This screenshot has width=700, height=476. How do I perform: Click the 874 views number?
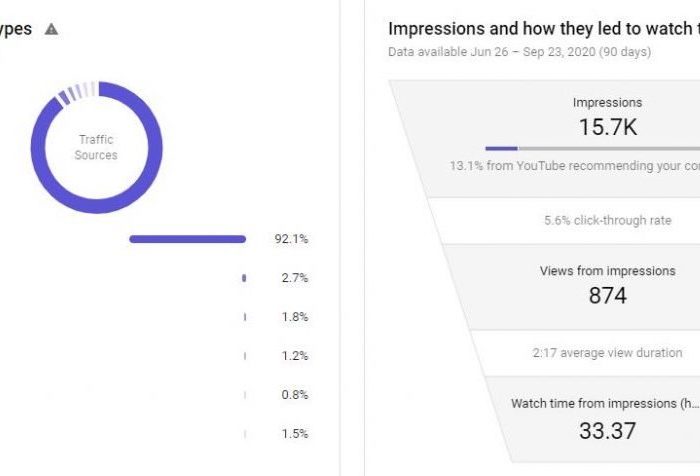pos(607,295)
